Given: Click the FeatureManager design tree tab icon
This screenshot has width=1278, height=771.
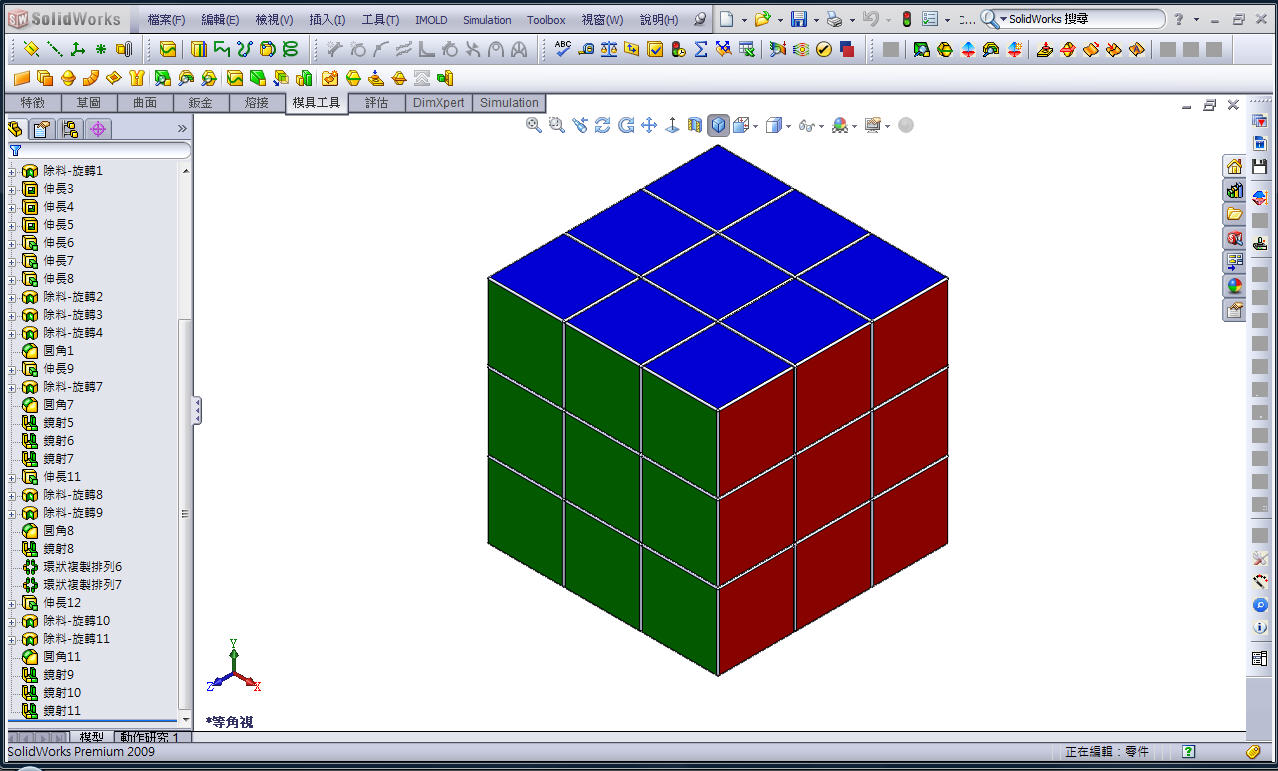Looking at the screenshot, I should (x=15, y=128).
